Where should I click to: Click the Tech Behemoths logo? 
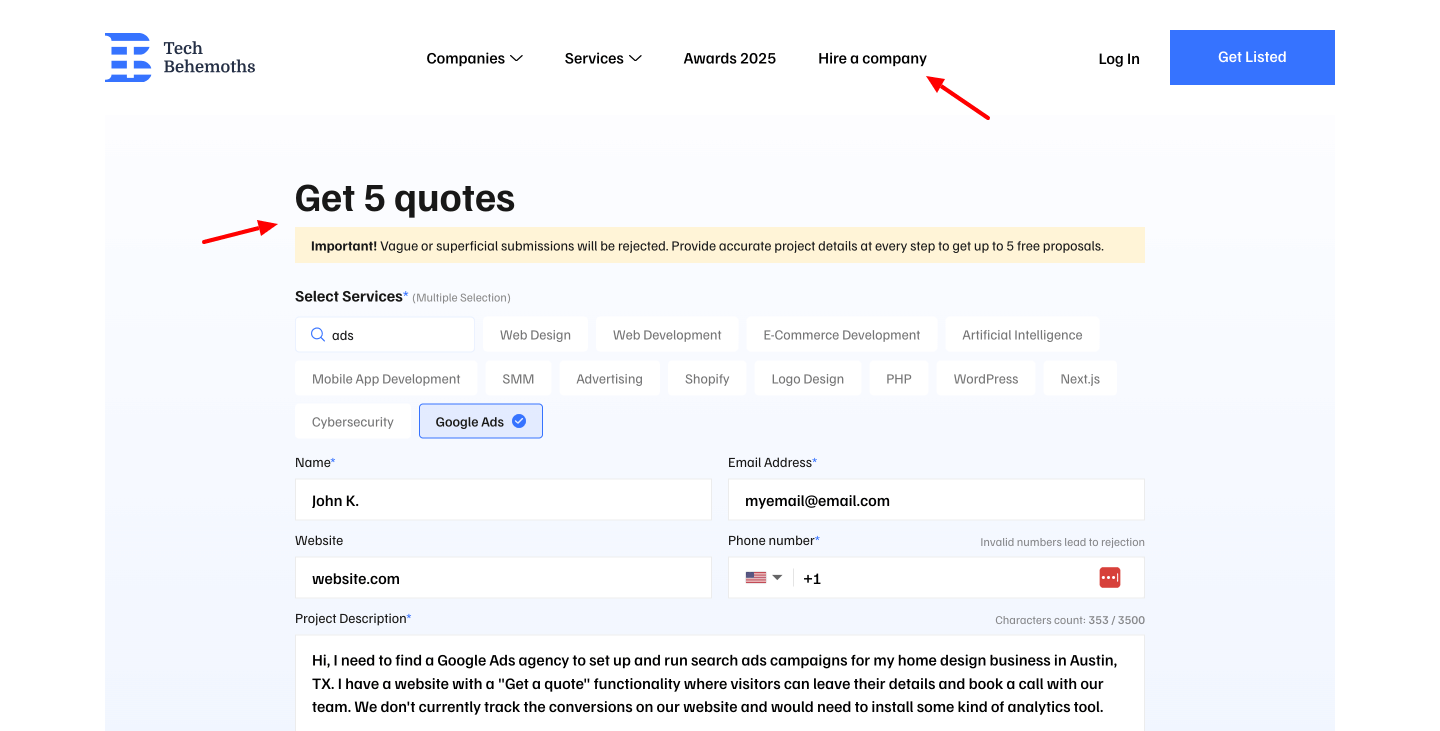point(180,57)
